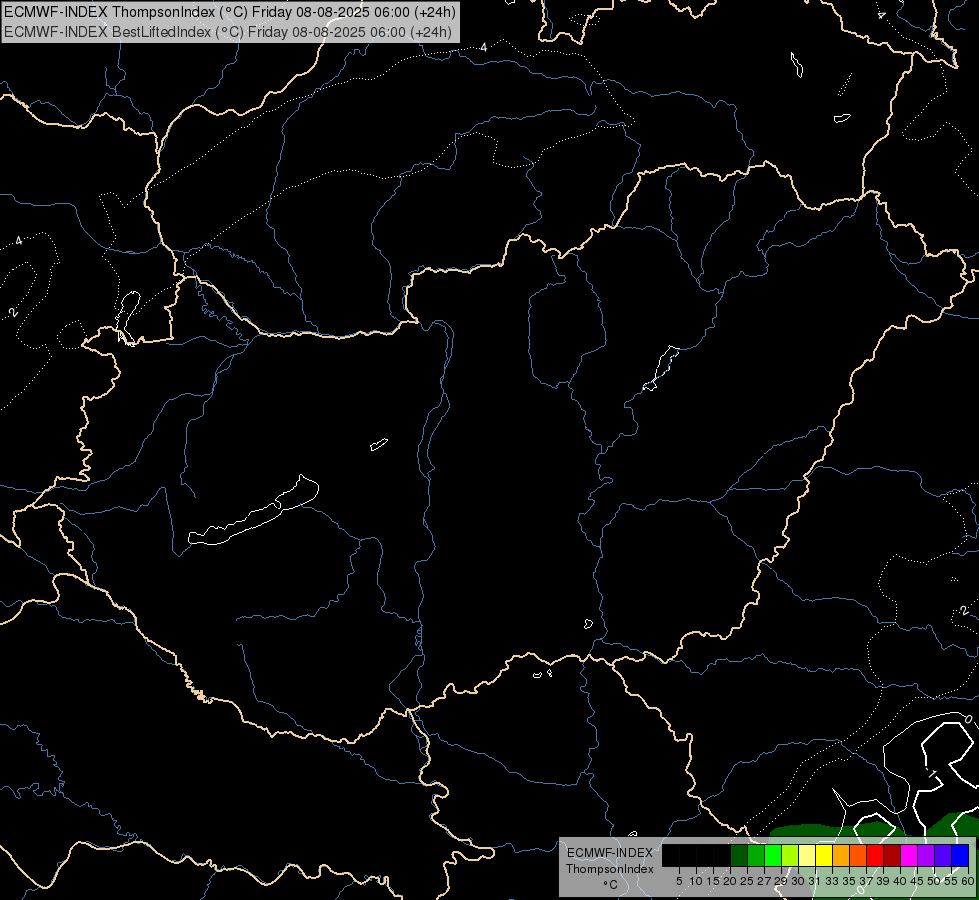Click the legend tick value '60'
Viewport: 979px width, 900px height.
(x=967, y=881)
